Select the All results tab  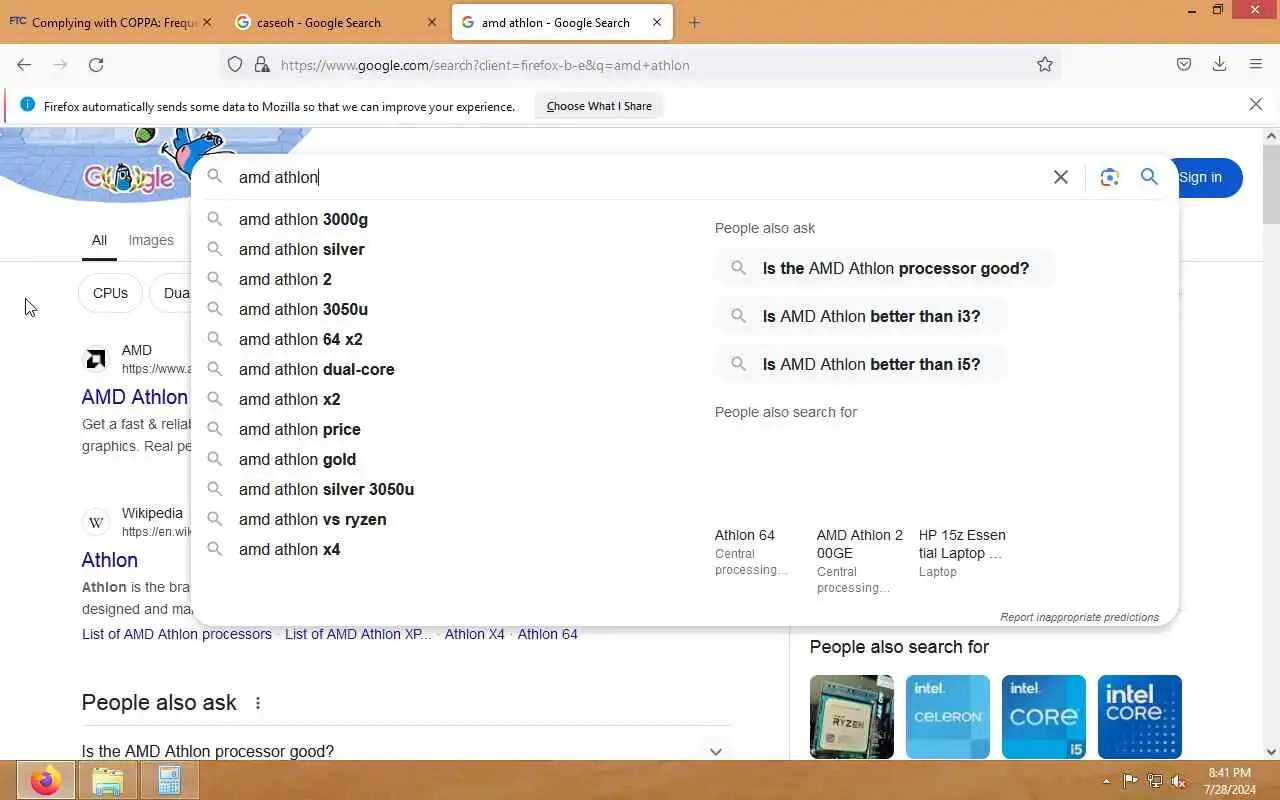pos(99,240)
